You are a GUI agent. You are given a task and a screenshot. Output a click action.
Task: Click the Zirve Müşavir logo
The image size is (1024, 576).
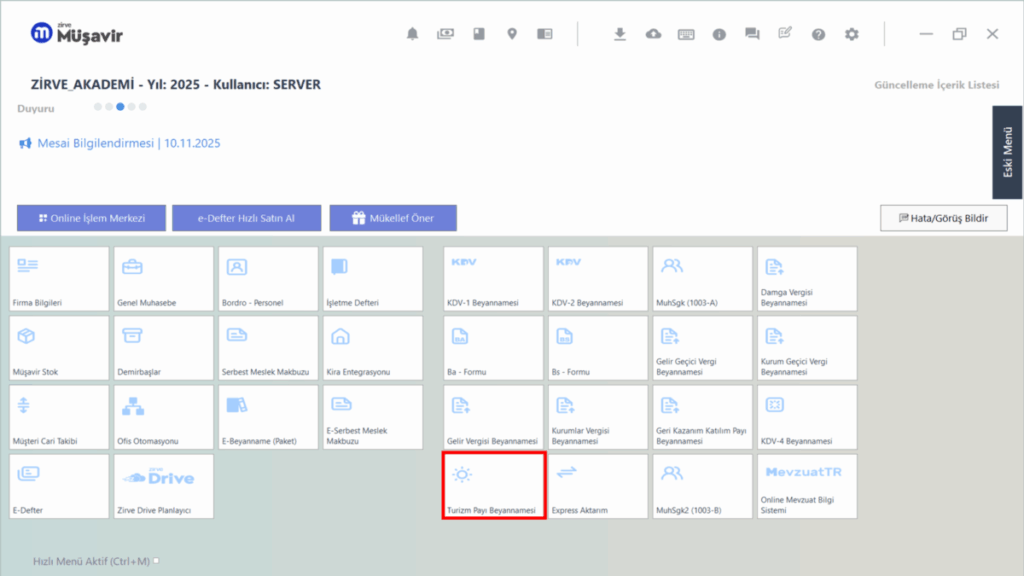76,33
